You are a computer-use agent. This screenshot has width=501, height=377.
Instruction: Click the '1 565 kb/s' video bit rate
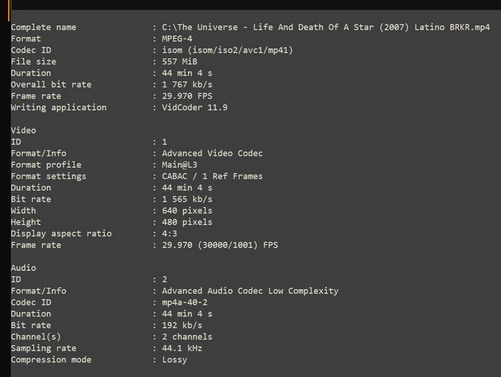[187, 199]
